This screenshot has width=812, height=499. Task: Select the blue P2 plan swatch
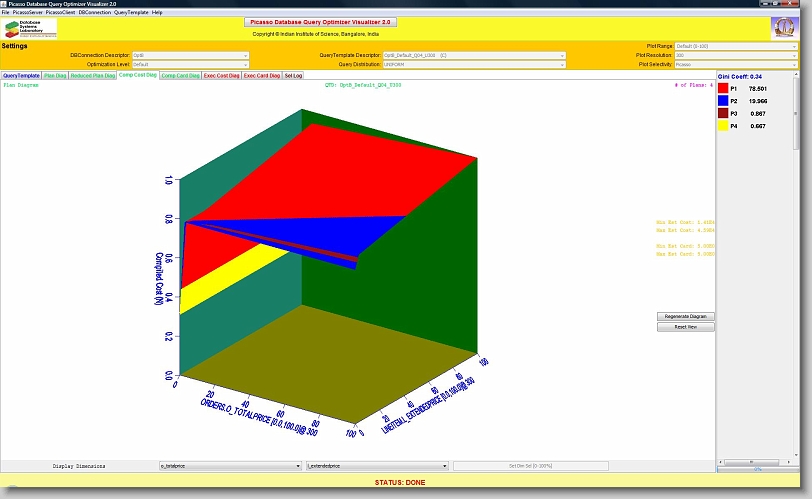(x=723, y=101)
